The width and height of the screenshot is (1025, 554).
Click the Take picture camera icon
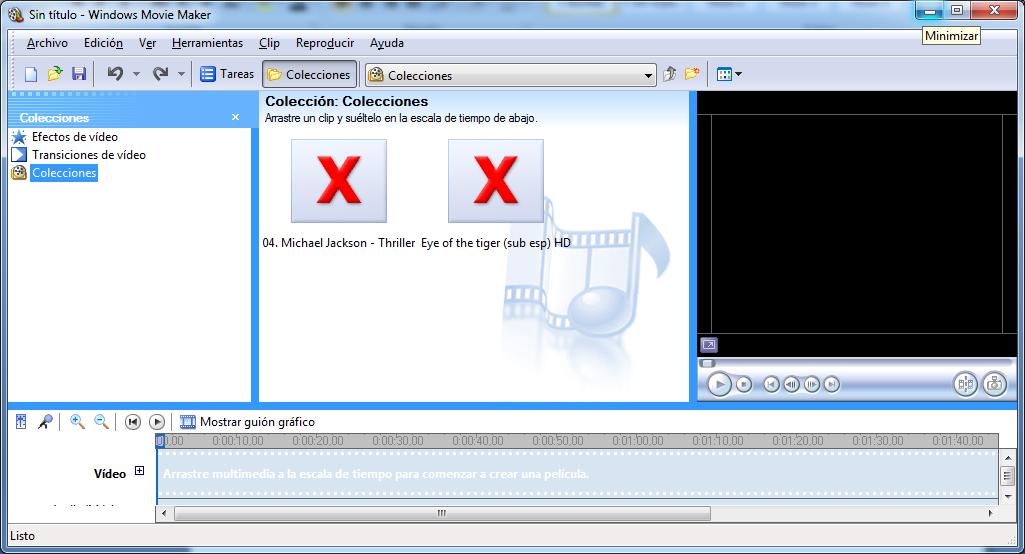click(993, 383)
